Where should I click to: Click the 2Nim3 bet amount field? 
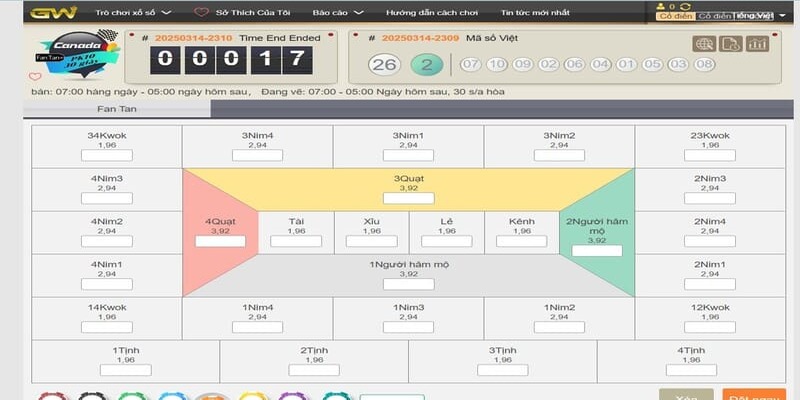(x=710, y=198)
